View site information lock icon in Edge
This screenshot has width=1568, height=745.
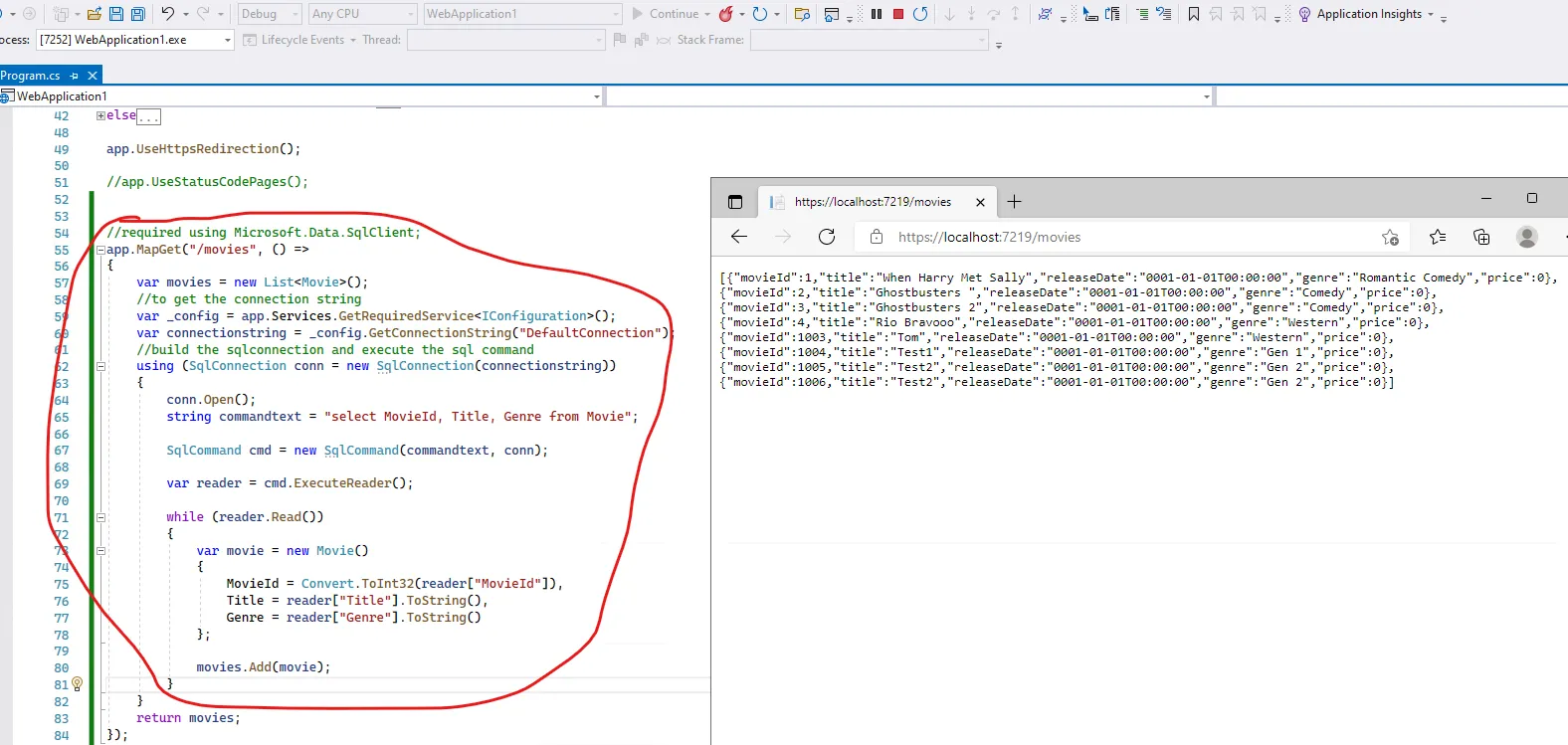(x=877, y=237)
